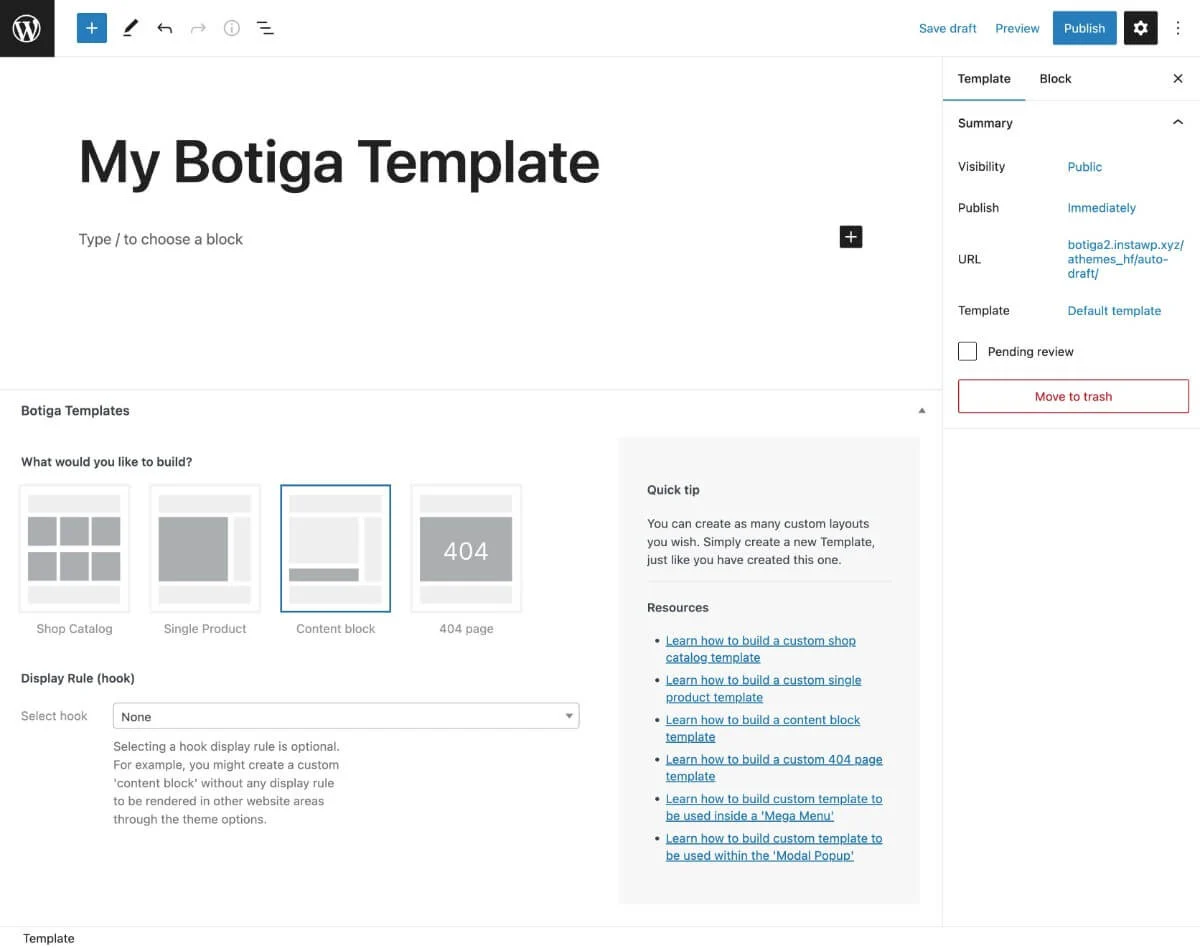Open custom shop catalog template guide
Screen dimensions: 1200x948
[x=761, y=649]
